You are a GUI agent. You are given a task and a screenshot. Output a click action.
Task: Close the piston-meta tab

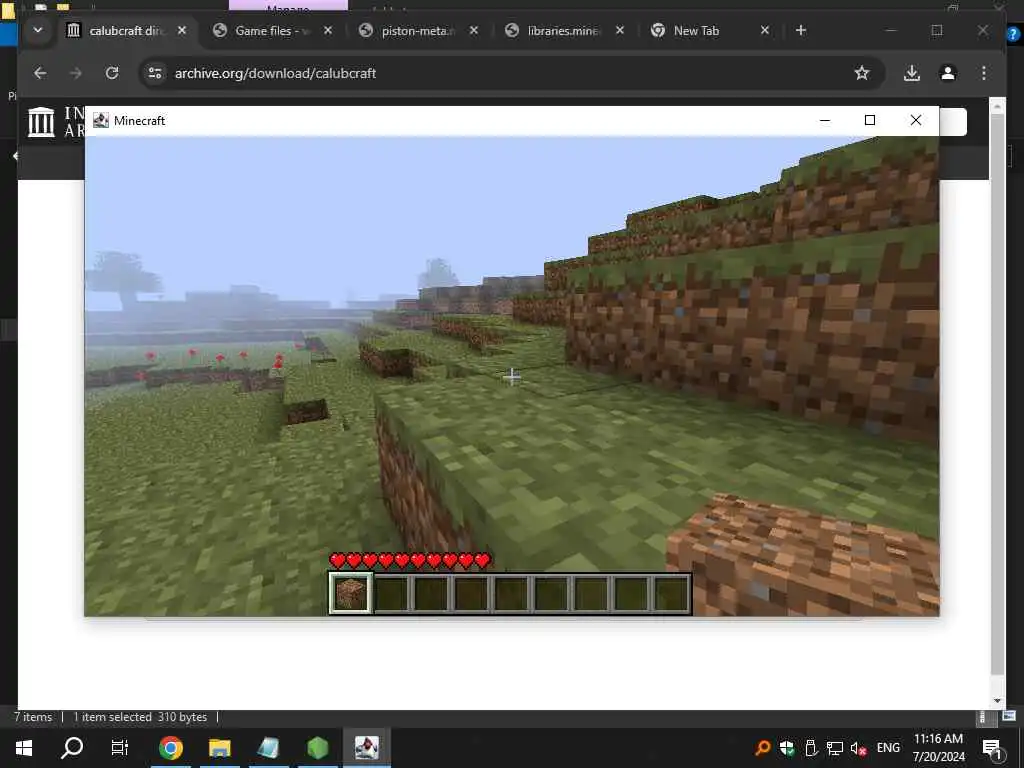tap(474, 30)
